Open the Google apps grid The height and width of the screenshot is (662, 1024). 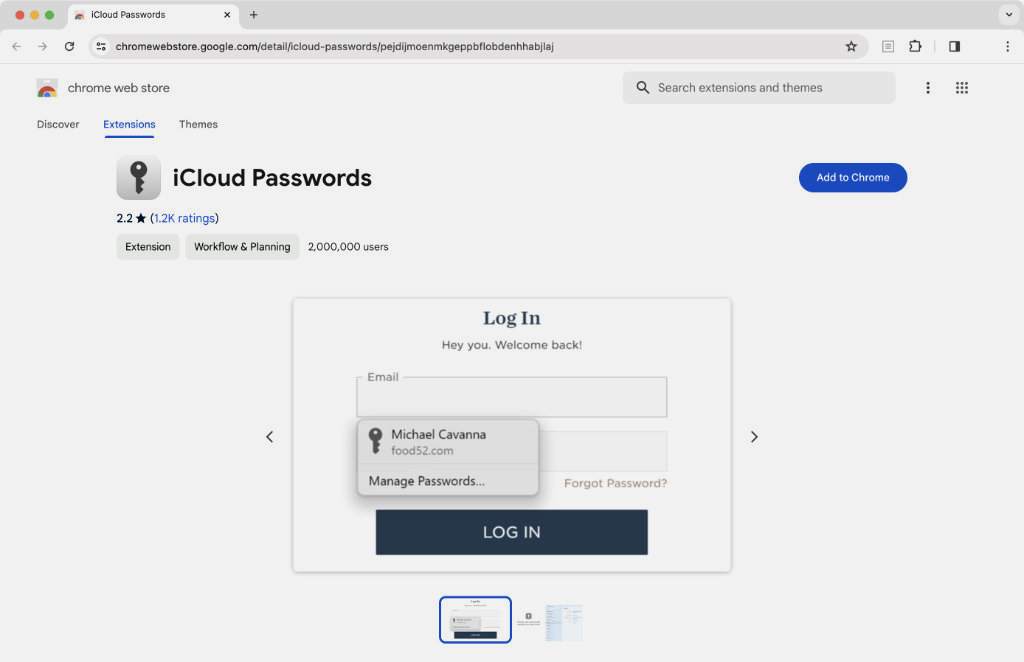(x=961, y=88)
